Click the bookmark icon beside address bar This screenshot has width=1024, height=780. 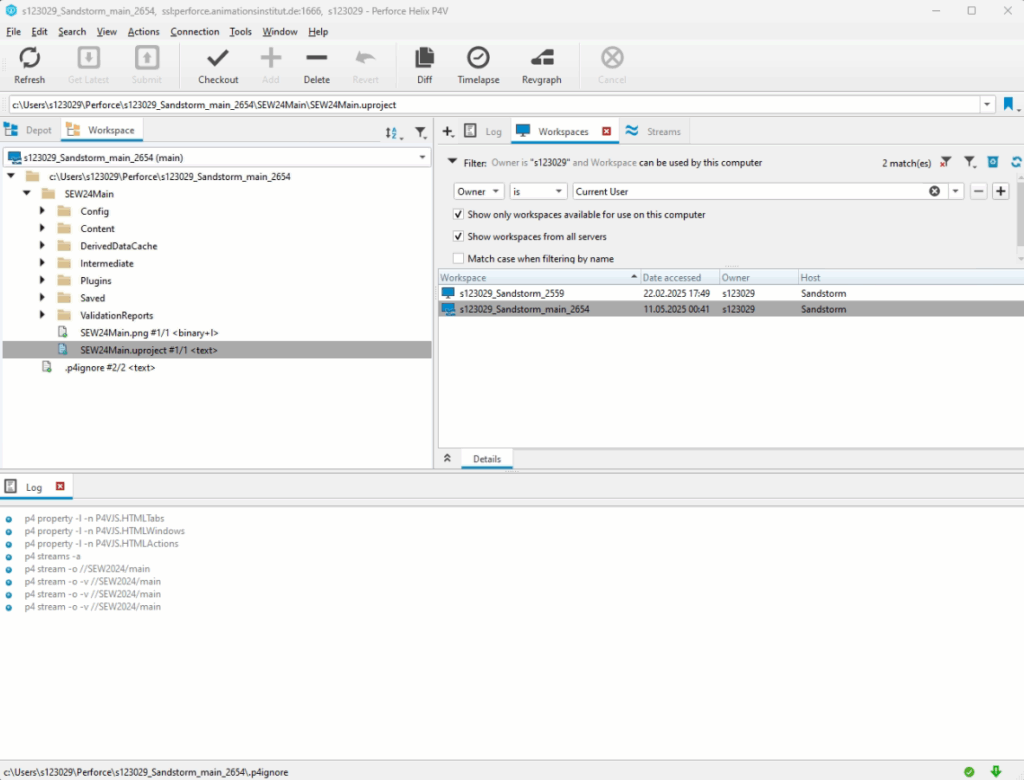point(1008,104)
